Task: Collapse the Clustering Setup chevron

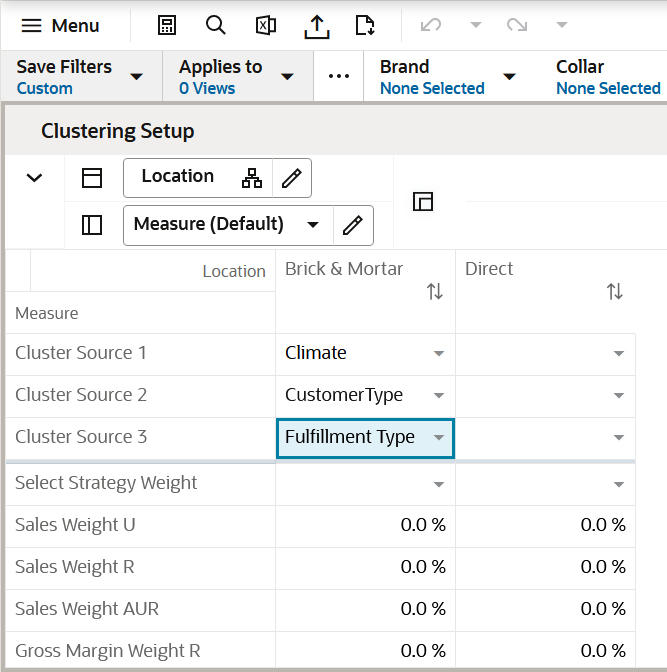Action: click(x=34, y=178)
